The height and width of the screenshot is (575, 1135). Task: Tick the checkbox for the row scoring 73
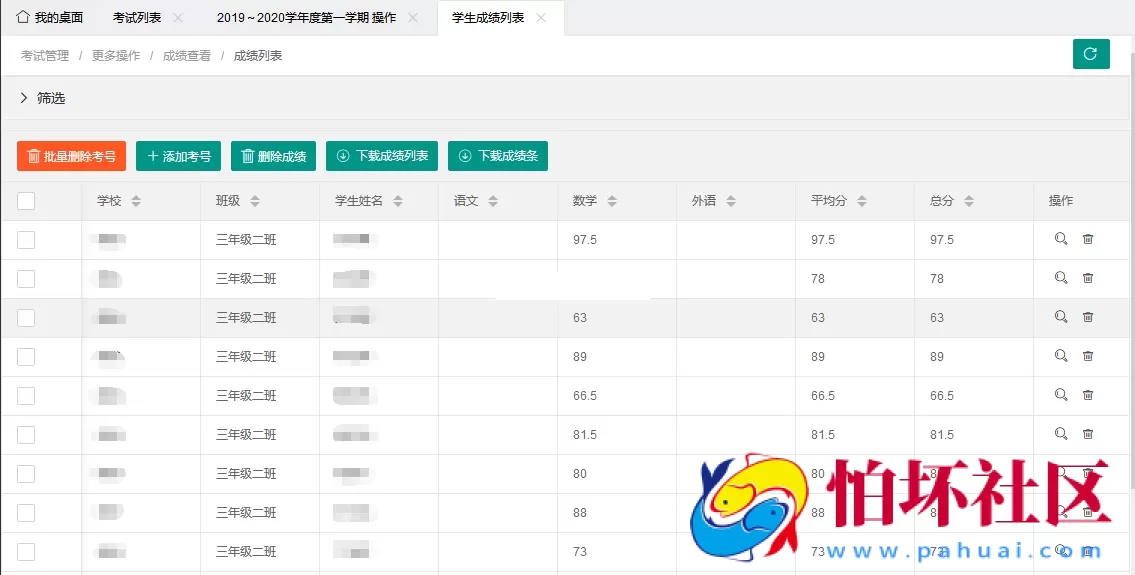(x=26, y=553)
